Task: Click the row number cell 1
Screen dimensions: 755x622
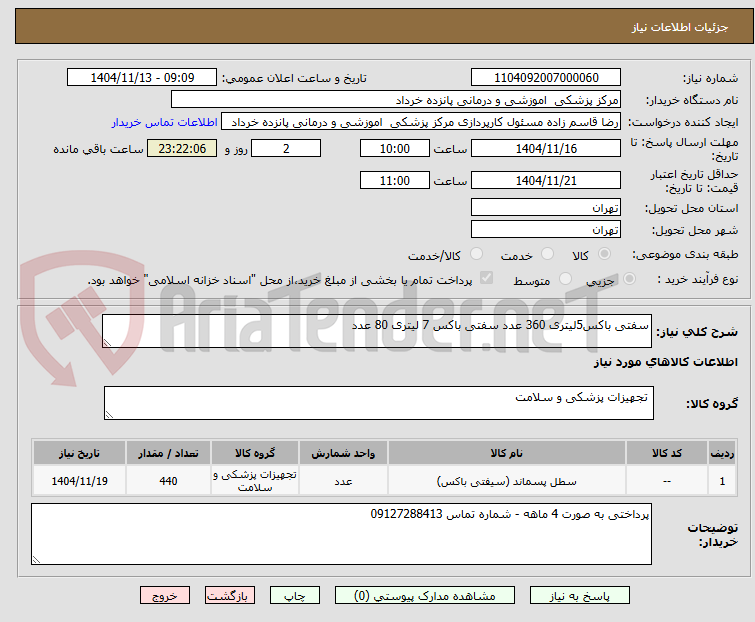Action: pos(722,481)
